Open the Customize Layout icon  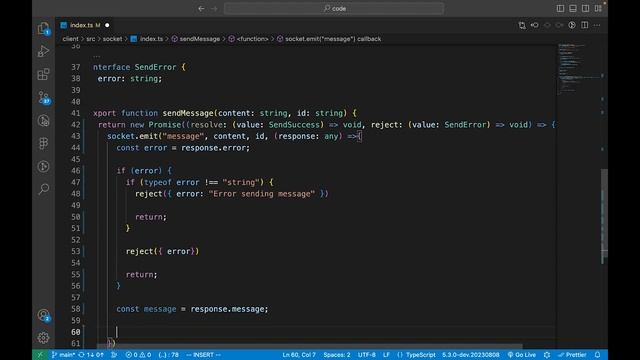(x=598, y=8)
